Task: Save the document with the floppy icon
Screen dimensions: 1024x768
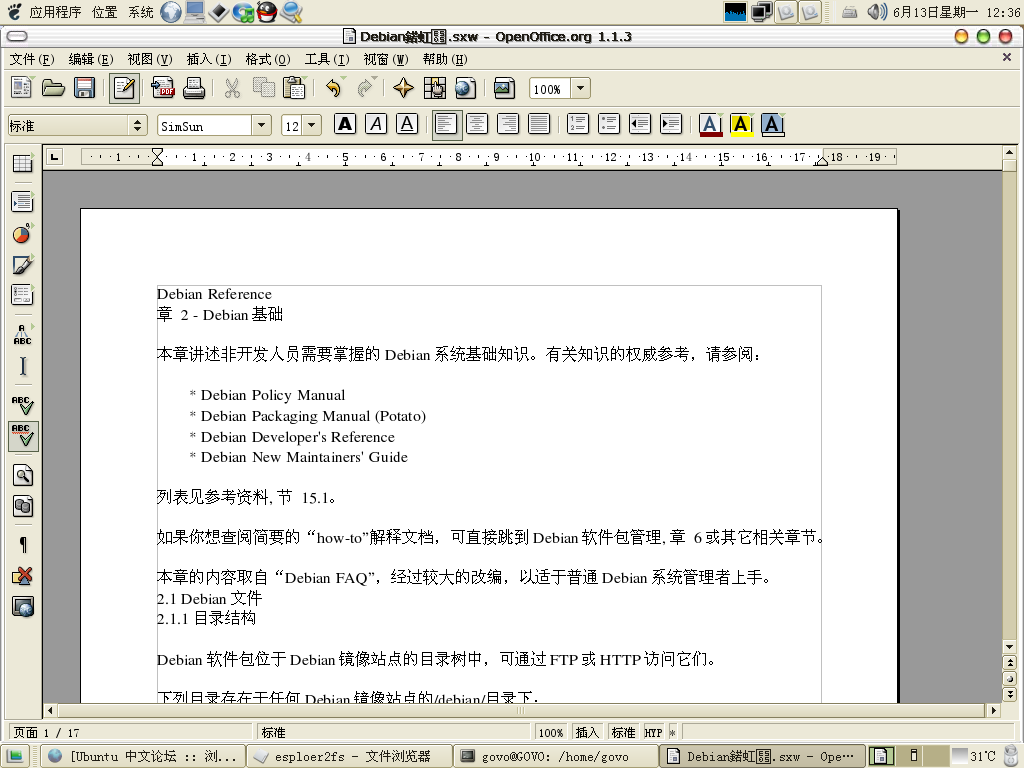Action: point(84,88)
